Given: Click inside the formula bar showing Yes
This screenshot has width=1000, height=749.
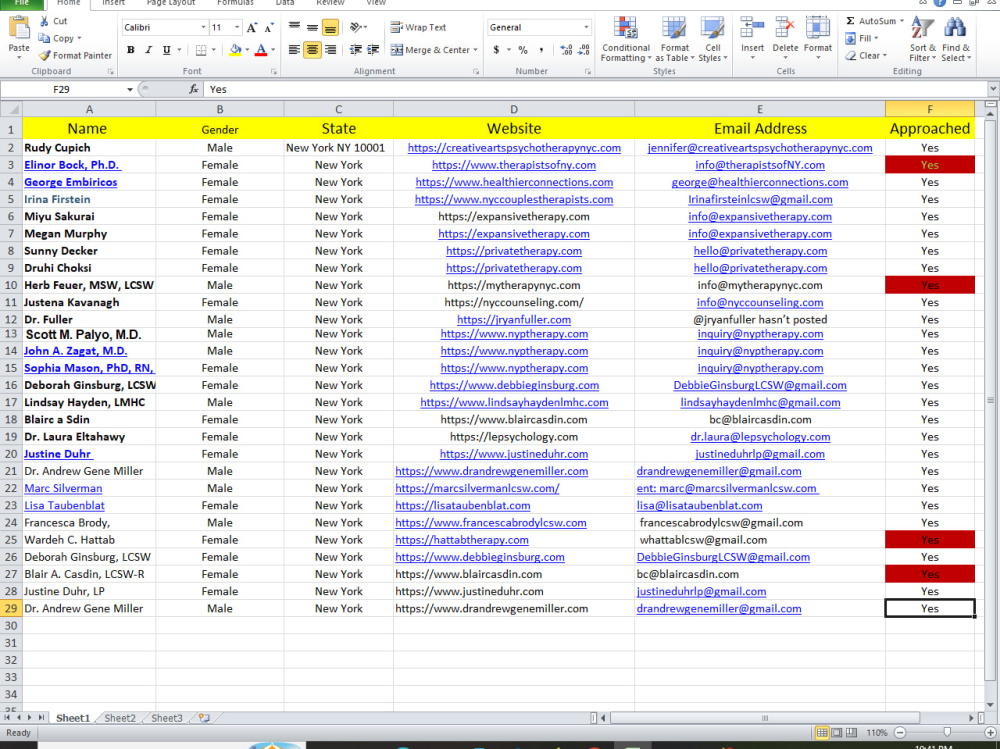Looking at the screenshot, I should click(x=598, y=89).
